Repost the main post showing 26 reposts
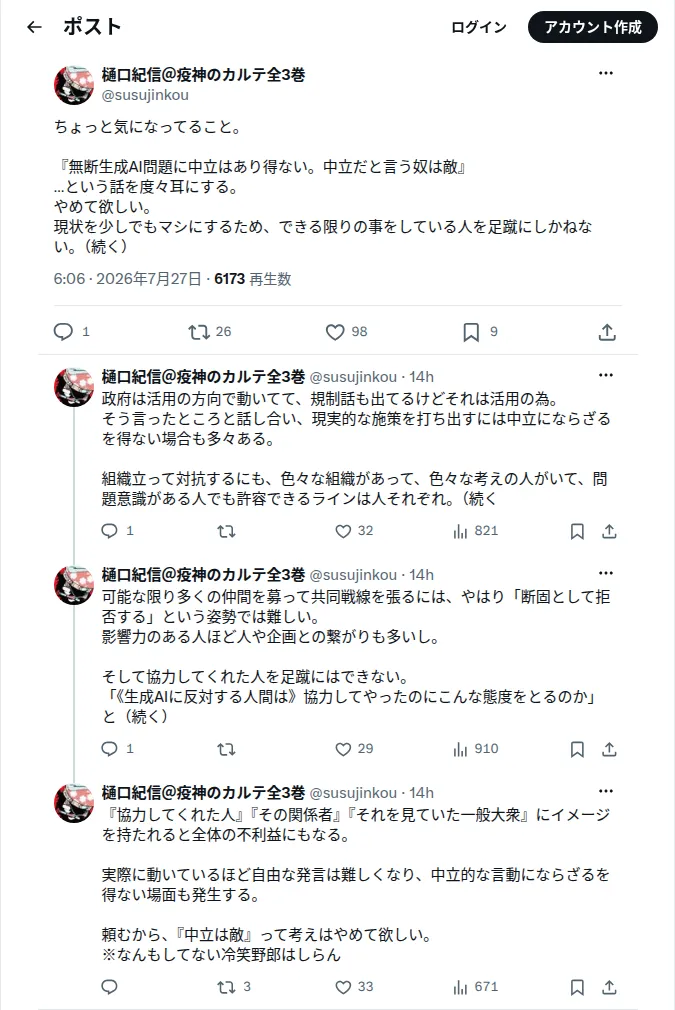 click(x=199, y=332)
